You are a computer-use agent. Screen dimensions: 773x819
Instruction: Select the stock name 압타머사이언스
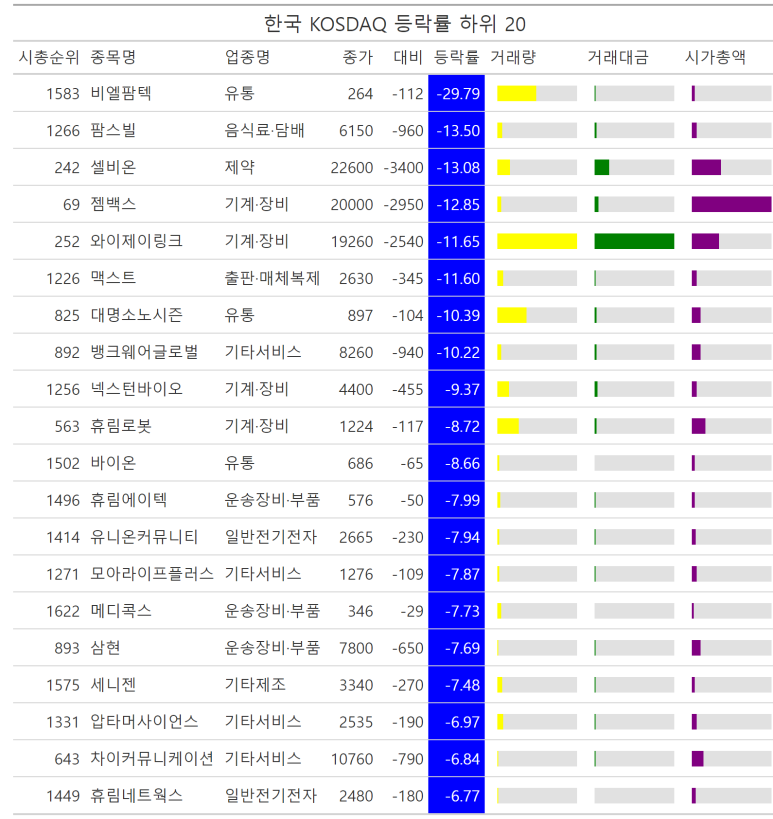(x=144, y=722)
